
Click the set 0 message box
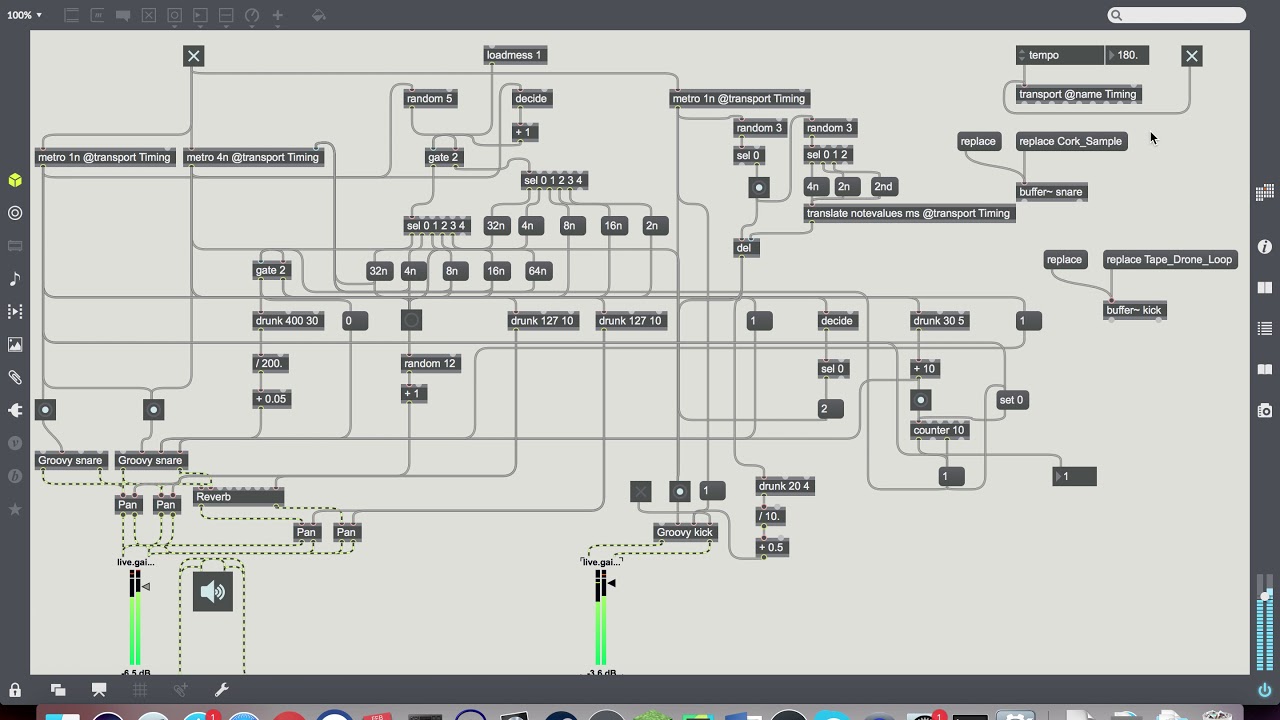tap(1011, 400)
